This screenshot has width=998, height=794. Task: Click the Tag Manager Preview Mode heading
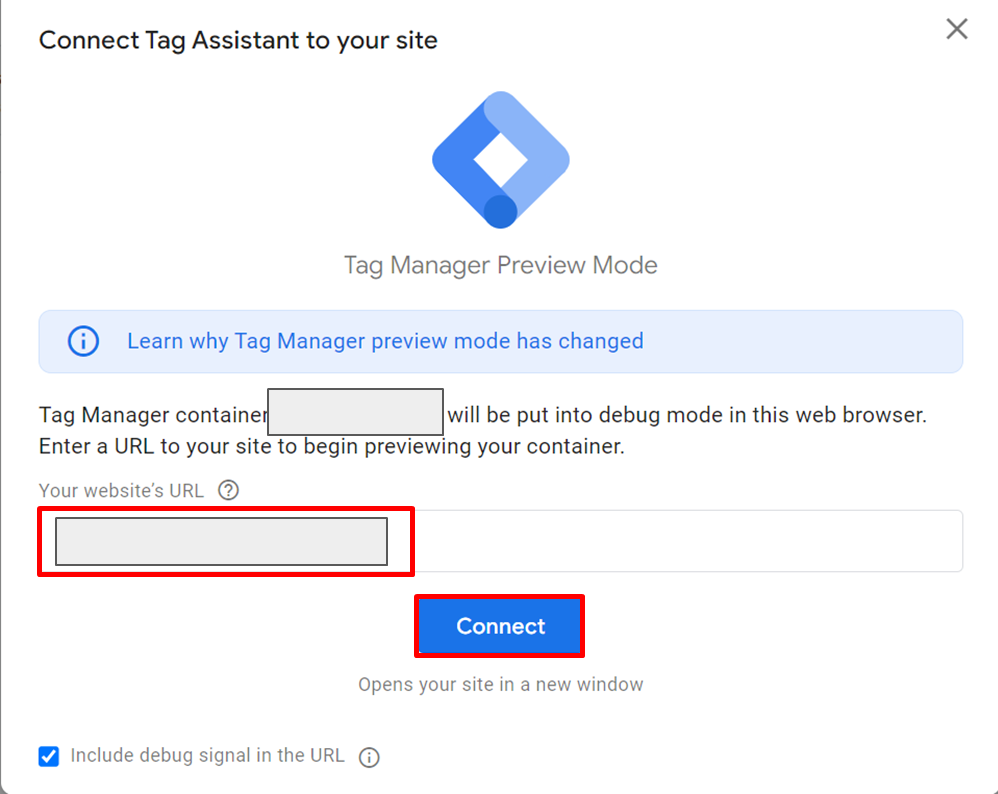click(x=500, y=265)
